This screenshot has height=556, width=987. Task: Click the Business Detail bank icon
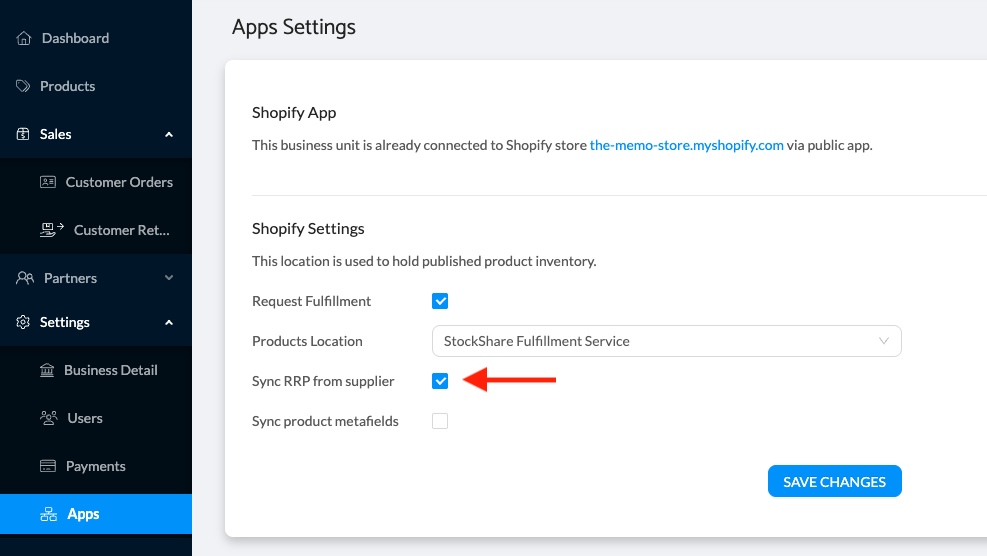point(47,370)
